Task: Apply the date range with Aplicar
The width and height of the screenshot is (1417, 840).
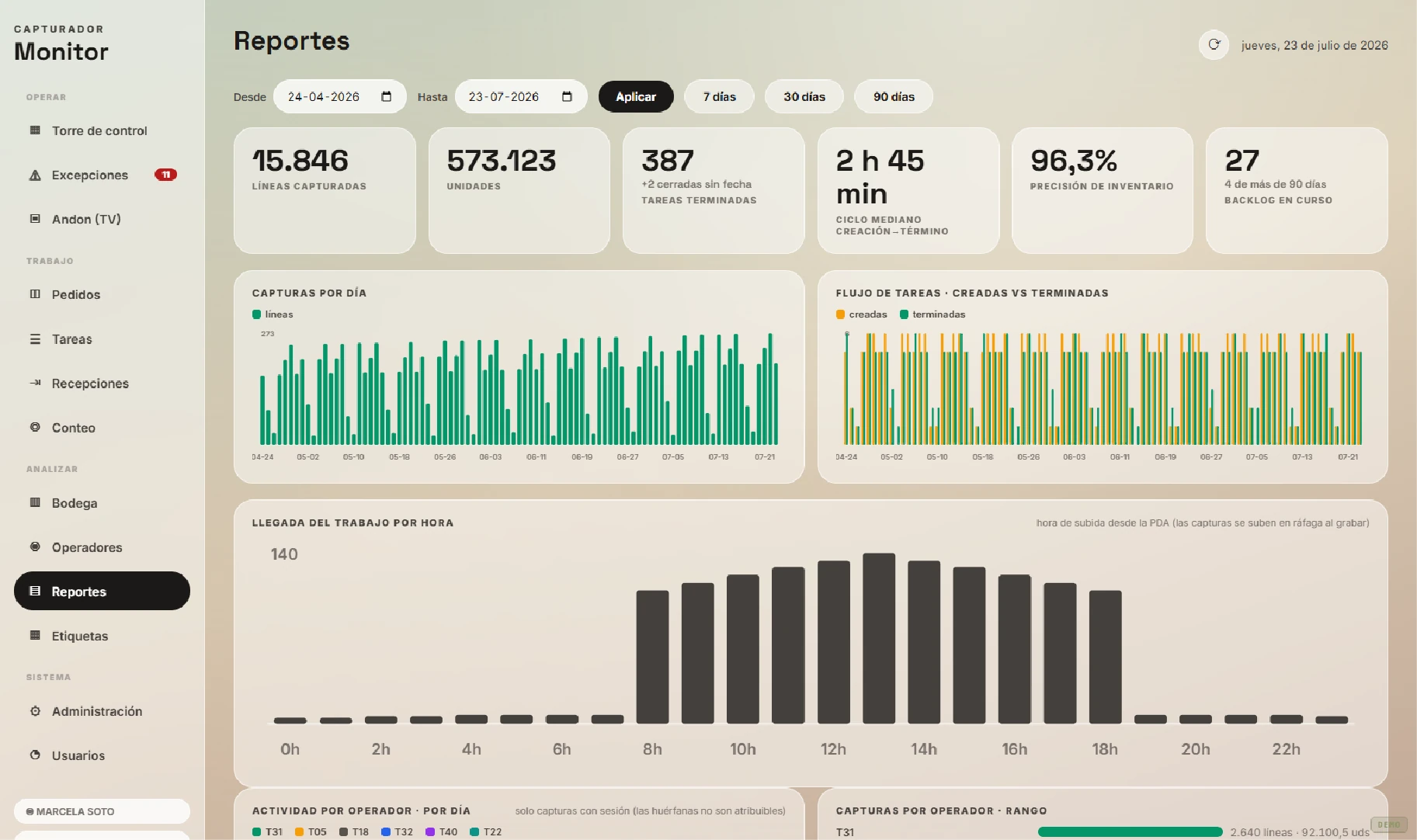Action: pos(636,96)
